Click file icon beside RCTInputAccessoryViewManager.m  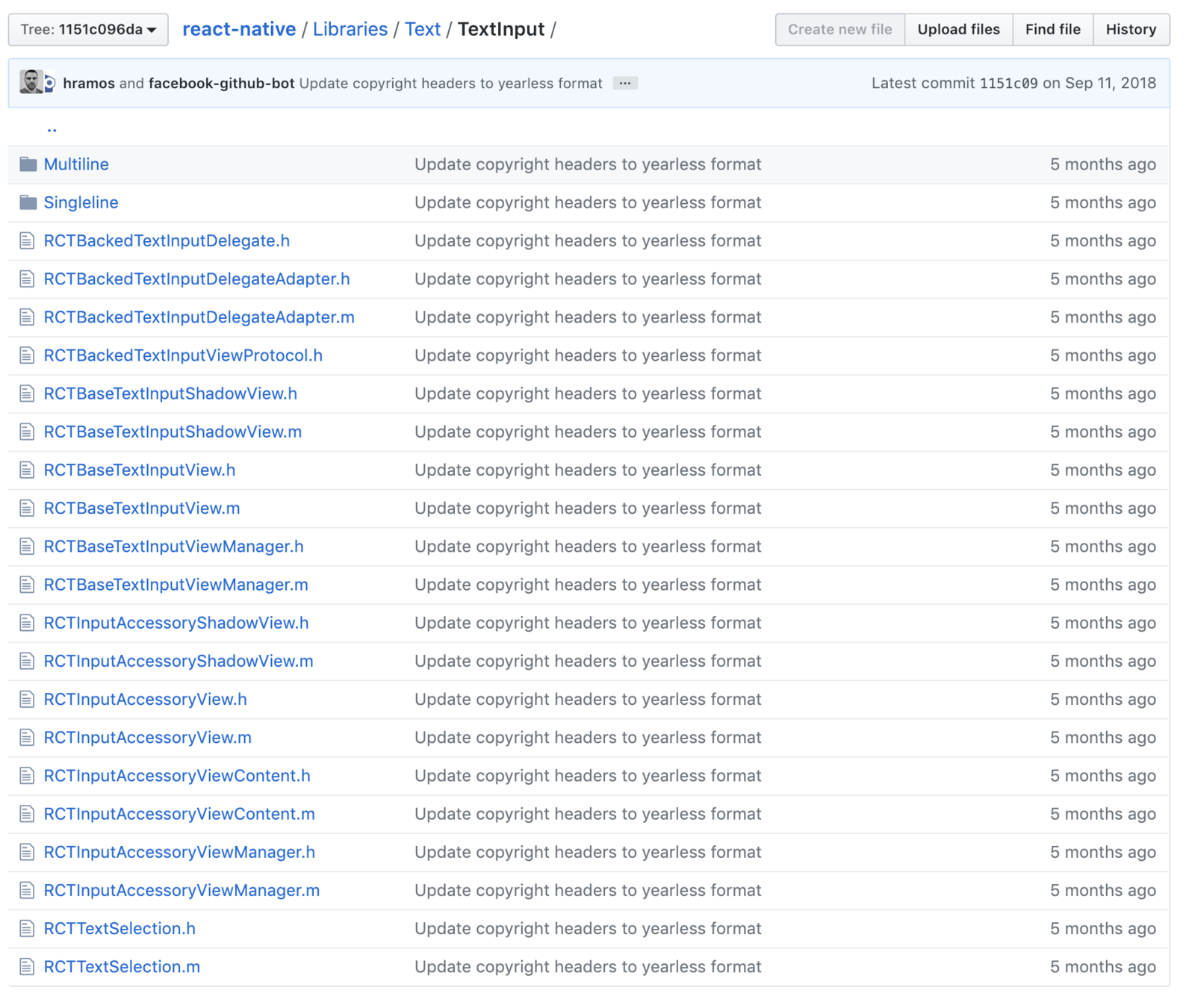[27, 891]
